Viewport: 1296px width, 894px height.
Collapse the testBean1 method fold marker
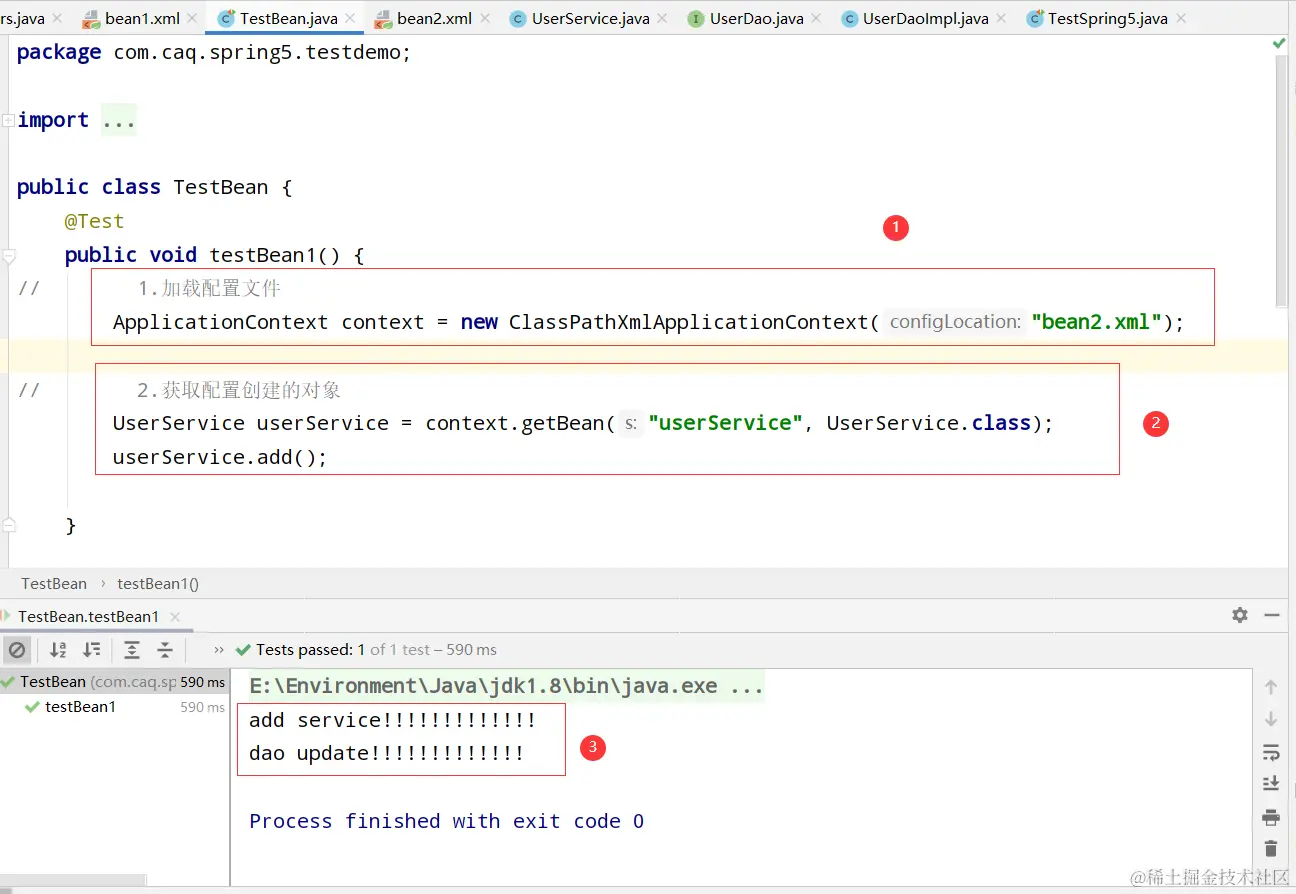point(8,256)
